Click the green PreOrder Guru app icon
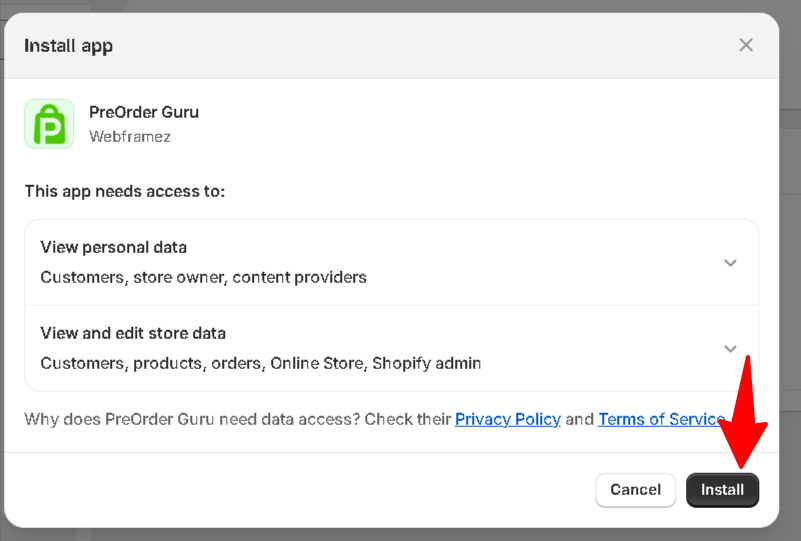This screenshot has width=801, height=541. point(49,124)
